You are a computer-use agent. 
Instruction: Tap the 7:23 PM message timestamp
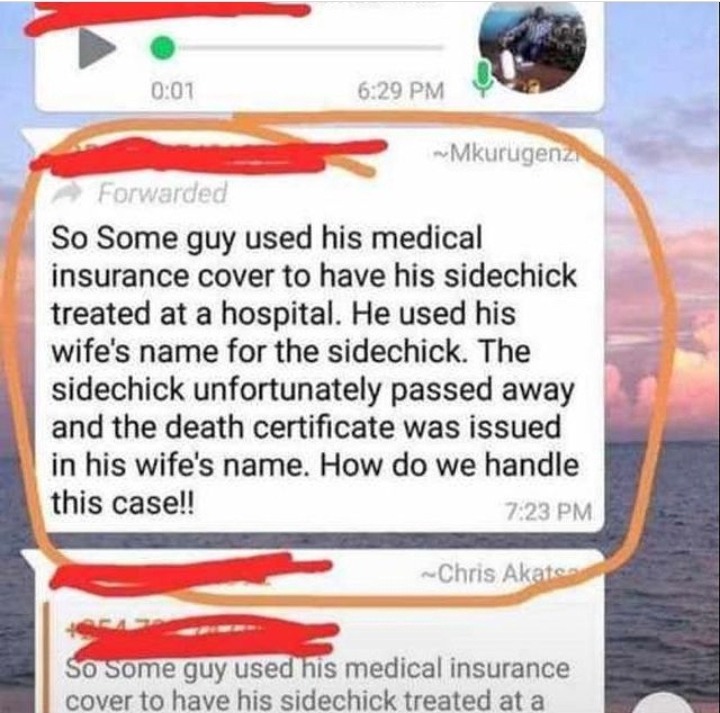click(x=548, y=511)
